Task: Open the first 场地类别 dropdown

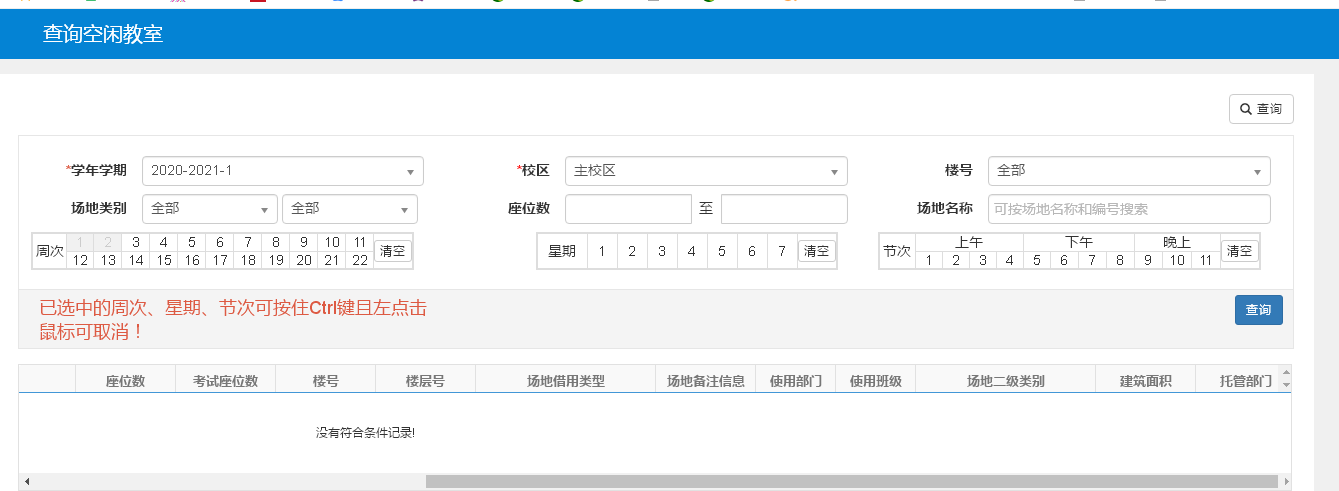Action: [x=210, y=209]
